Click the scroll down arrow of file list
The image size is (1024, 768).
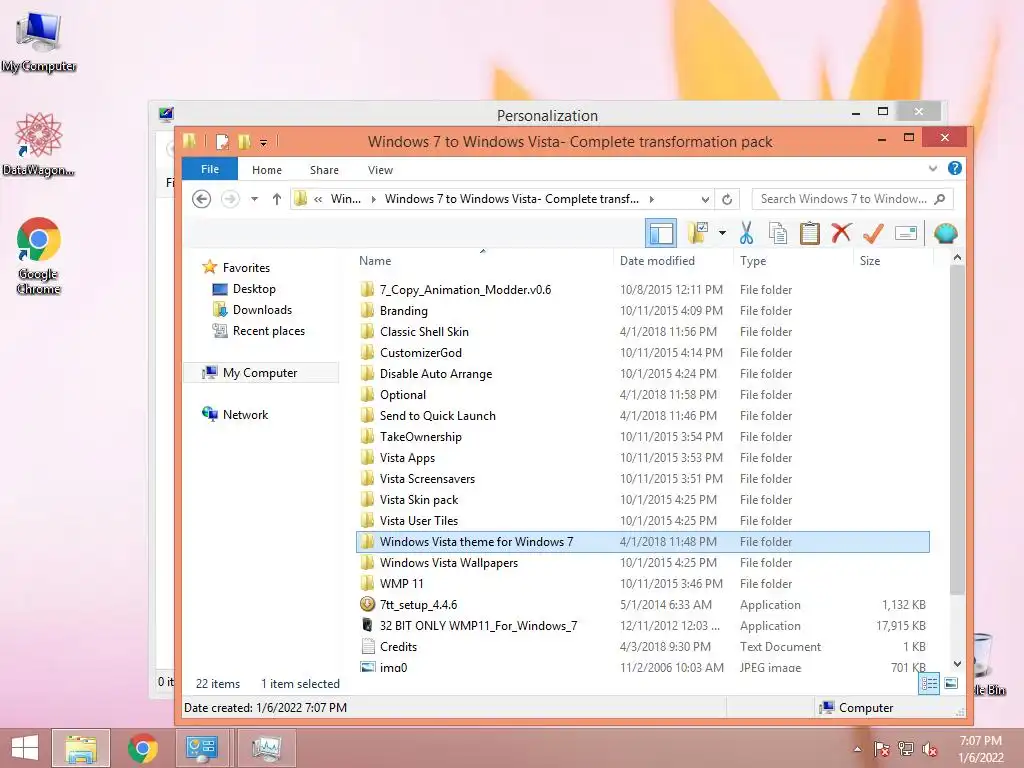click(957, 664)
